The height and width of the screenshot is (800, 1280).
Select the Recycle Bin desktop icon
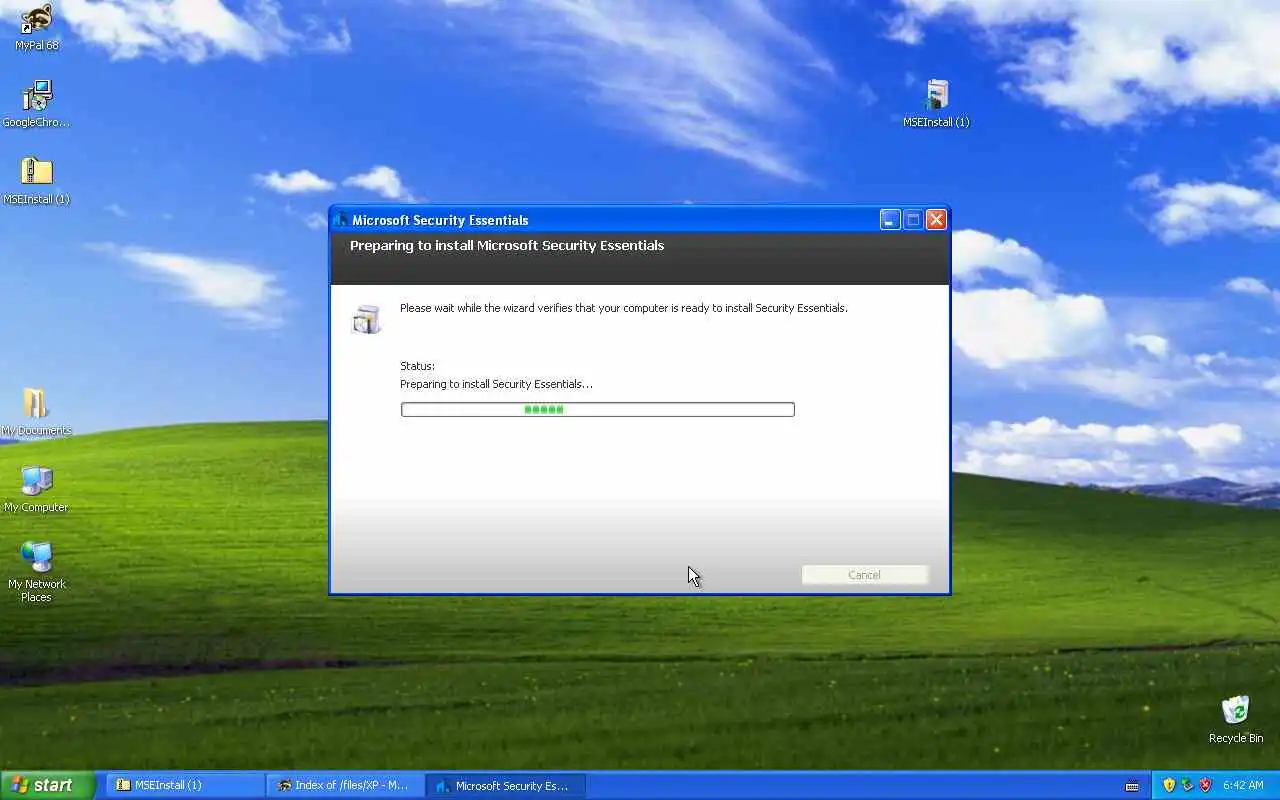point(1236,720)
